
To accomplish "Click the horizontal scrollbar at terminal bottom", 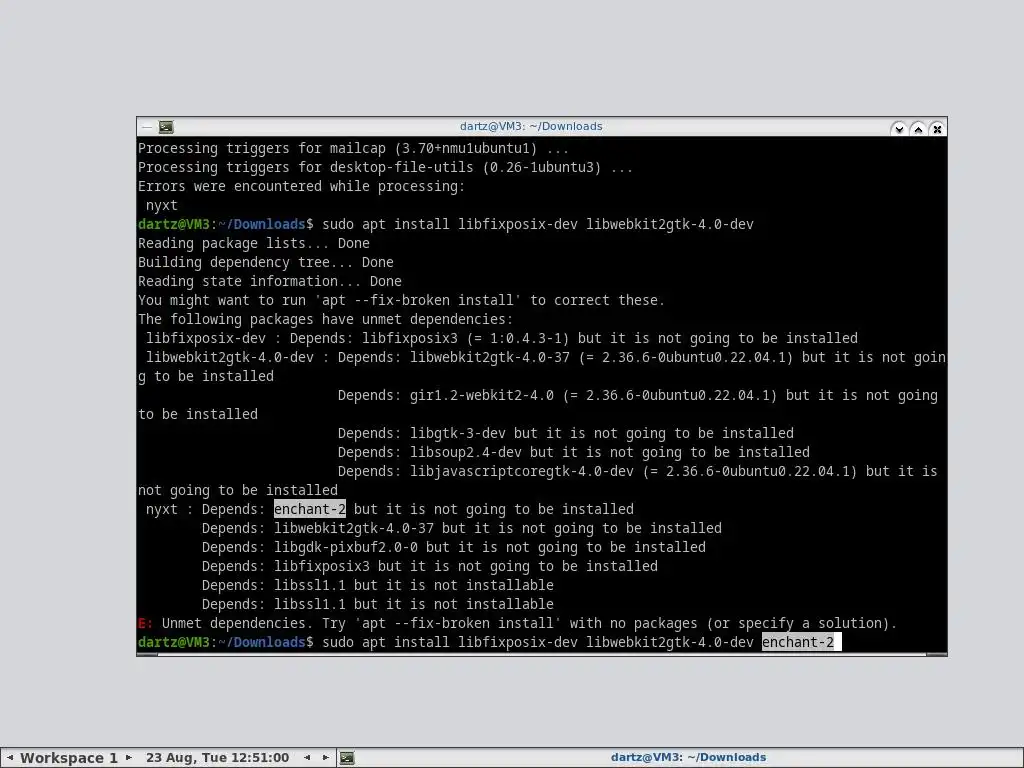I will point(542,654).
